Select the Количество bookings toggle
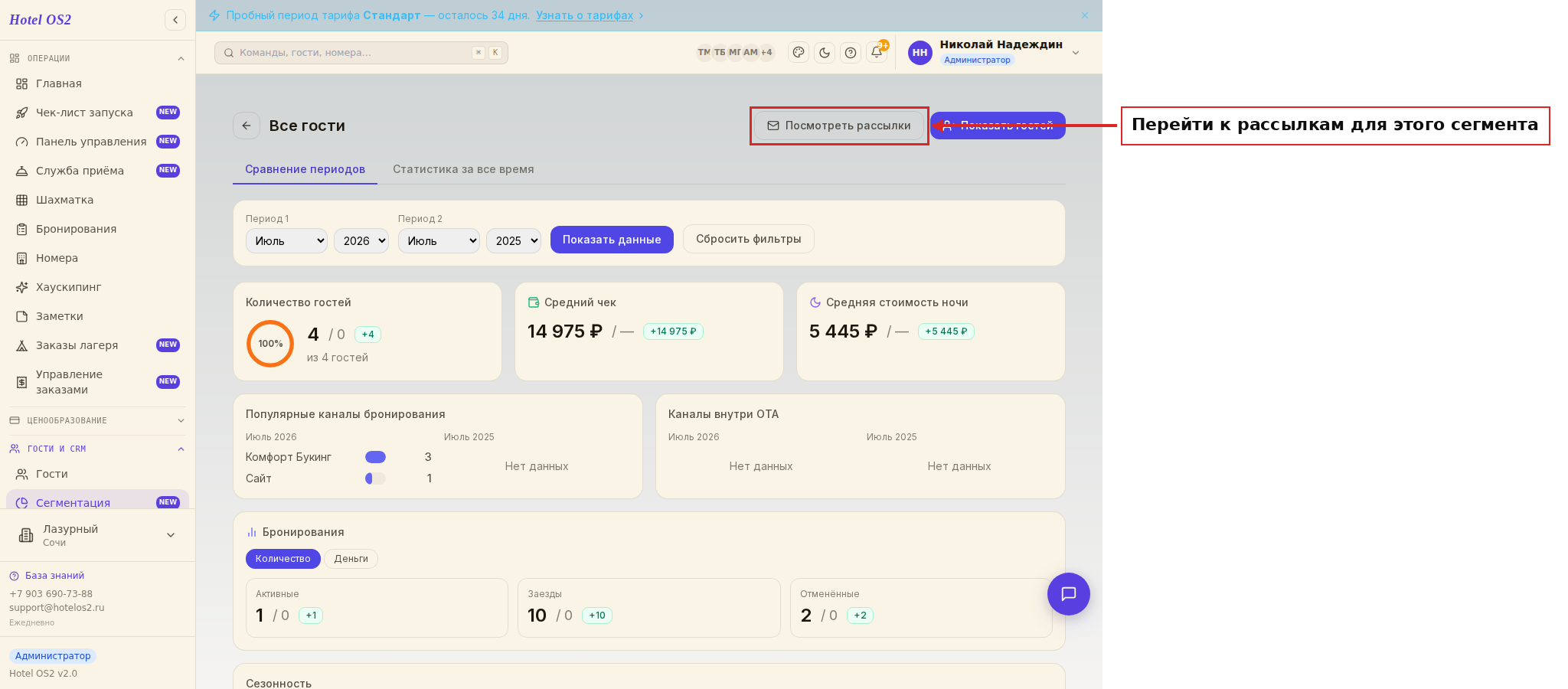Viewport: 1568px width, 689px height. (x=283, y=559)
